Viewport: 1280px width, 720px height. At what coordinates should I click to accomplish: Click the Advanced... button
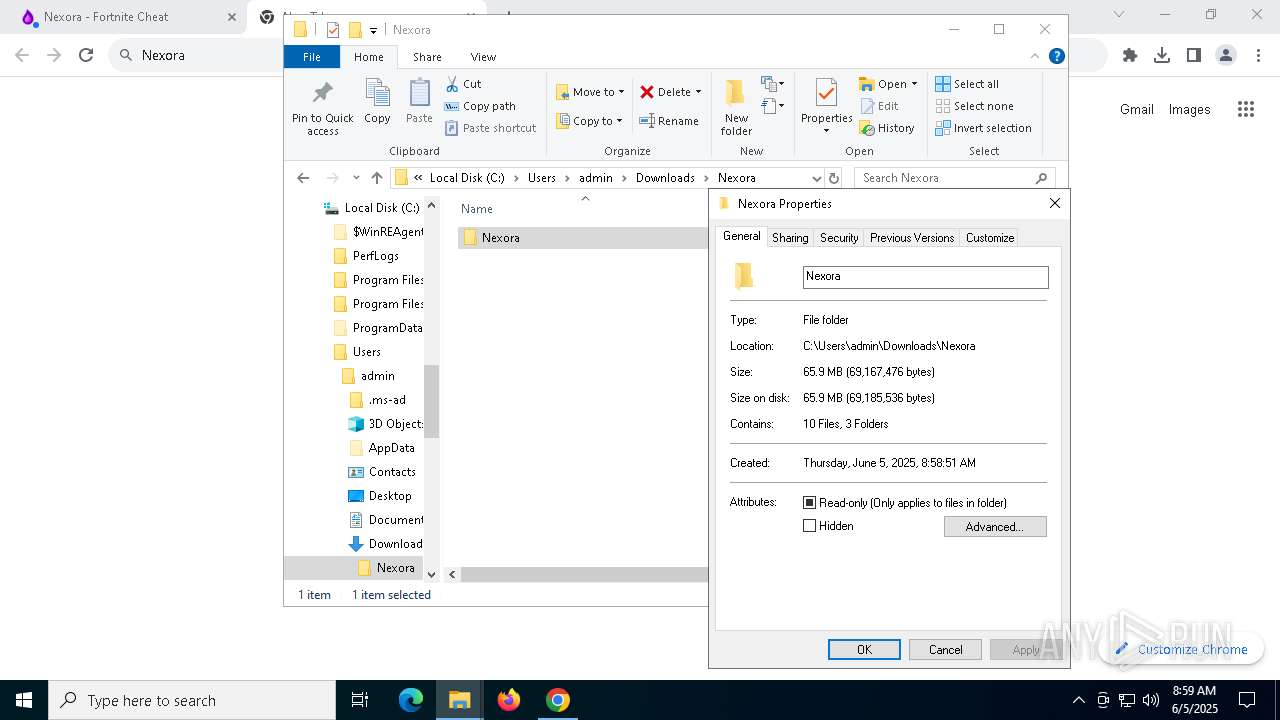[x=995, y=527]
